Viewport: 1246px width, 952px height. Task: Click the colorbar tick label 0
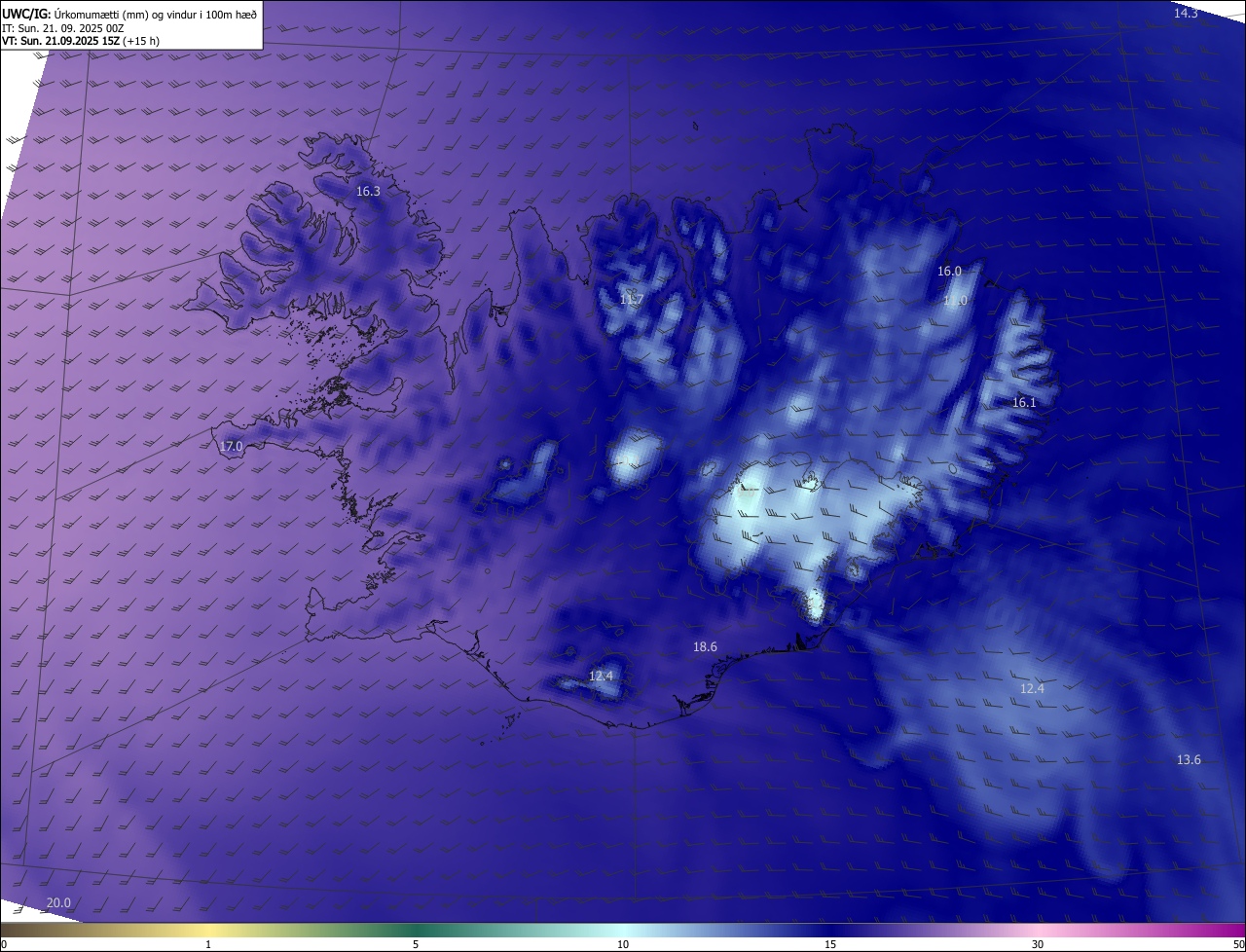click(x=4, y=944)
